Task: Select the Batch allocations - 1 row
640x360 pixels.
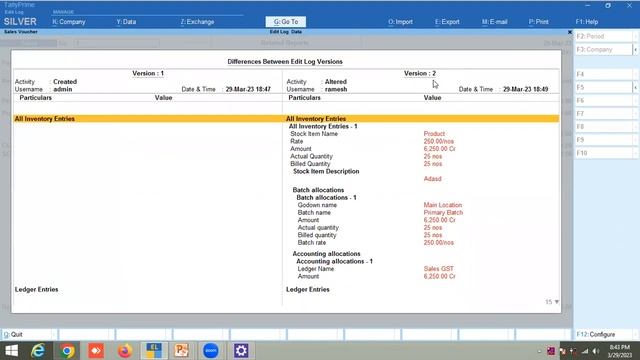Action: coord(326,198)
